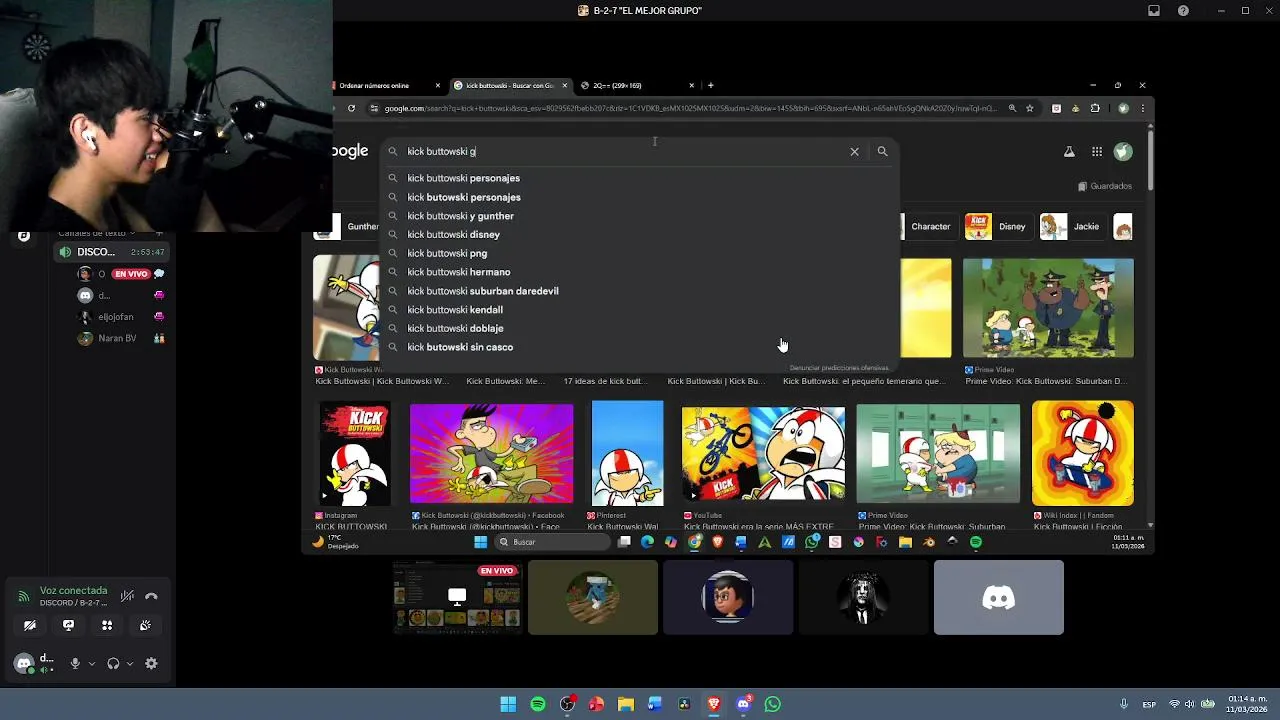Open a new browser tab

710,85
